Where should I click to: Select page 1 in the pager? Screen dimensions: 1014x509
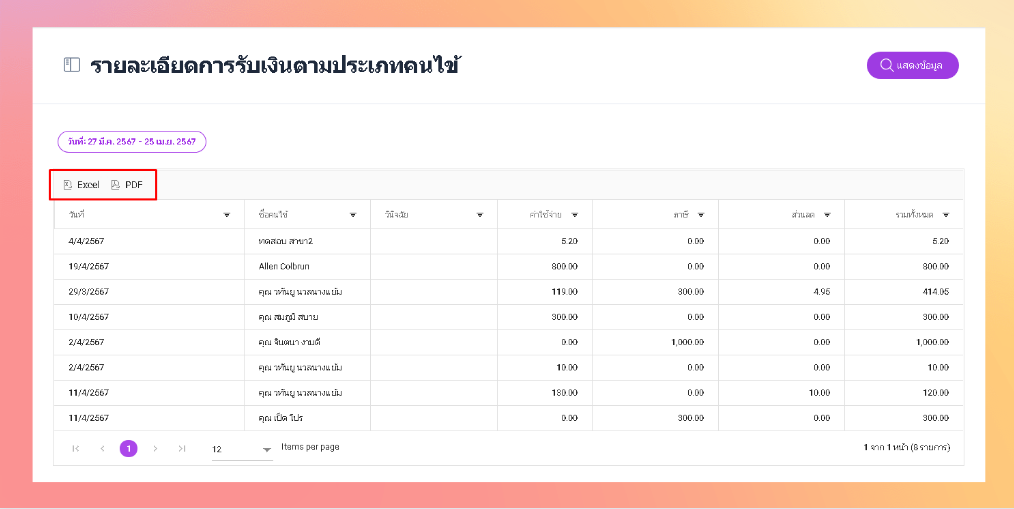click(x=128, y=448)
